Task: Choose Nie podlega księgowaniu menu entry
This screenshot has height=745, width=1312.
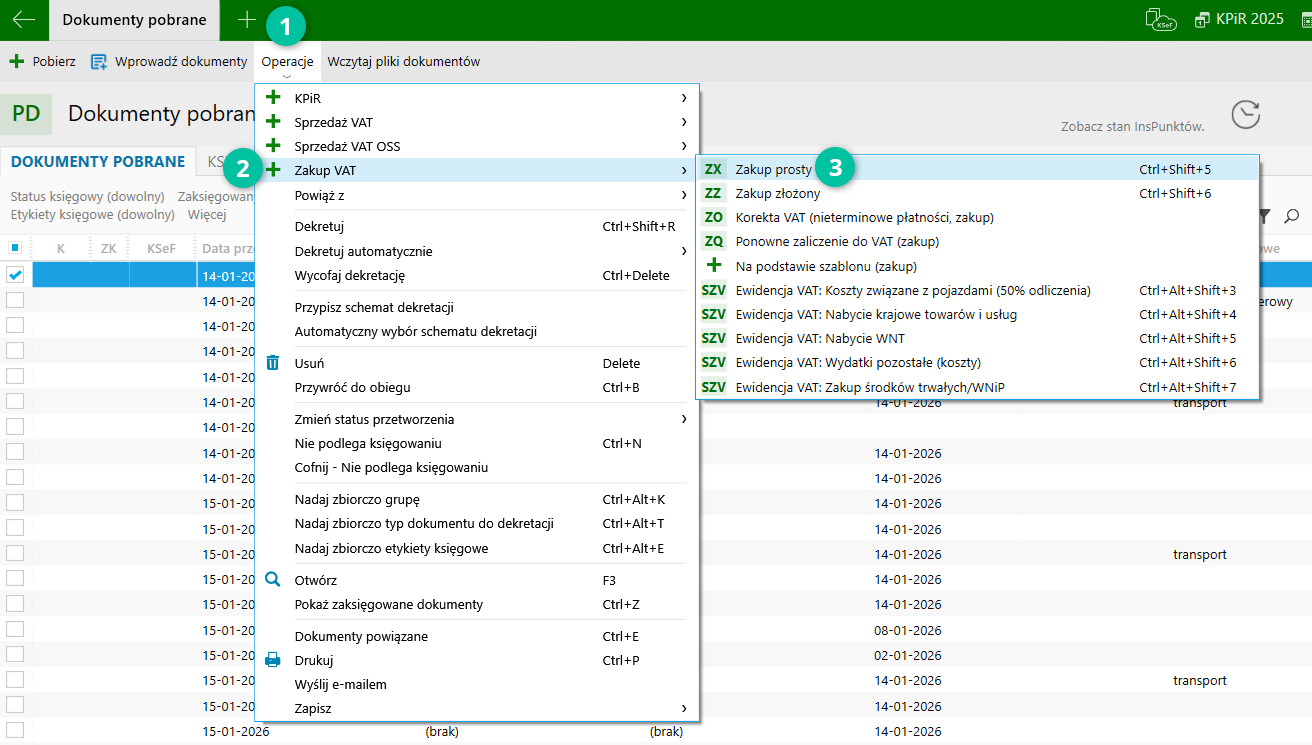Action: 368,443
